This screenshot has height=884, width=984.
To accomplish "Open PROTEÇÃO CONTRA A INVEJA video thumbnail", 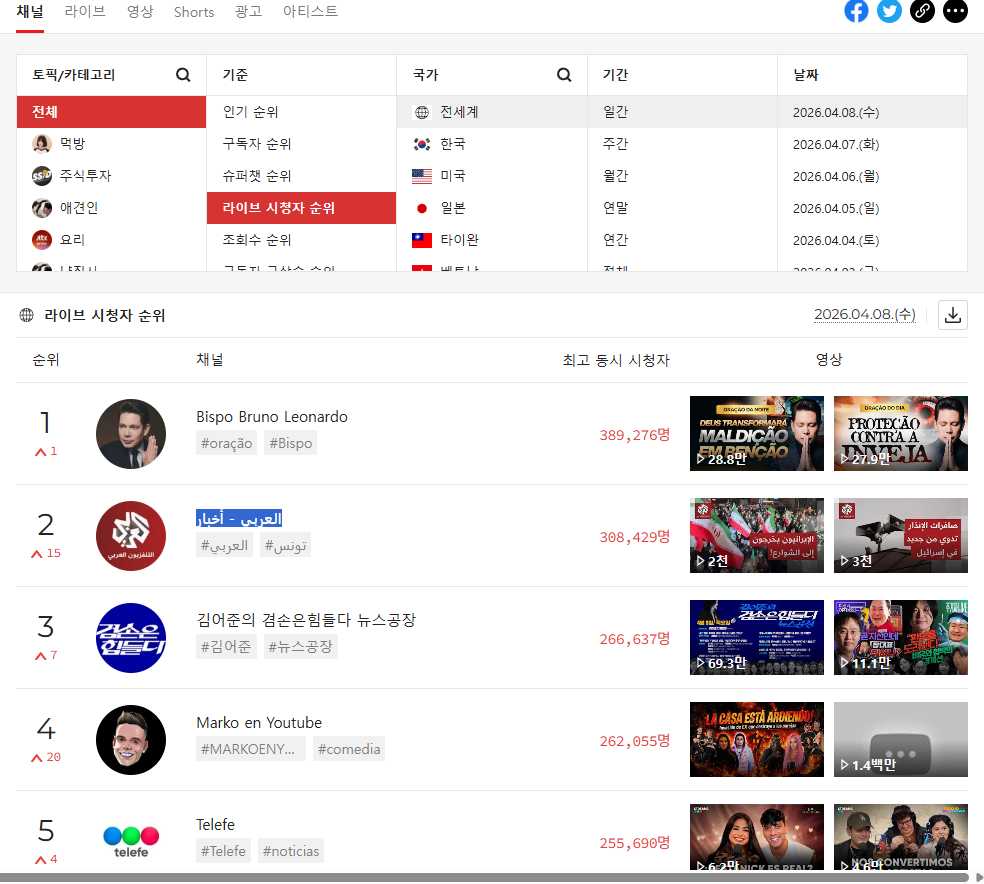I will [x=901, y=434].
